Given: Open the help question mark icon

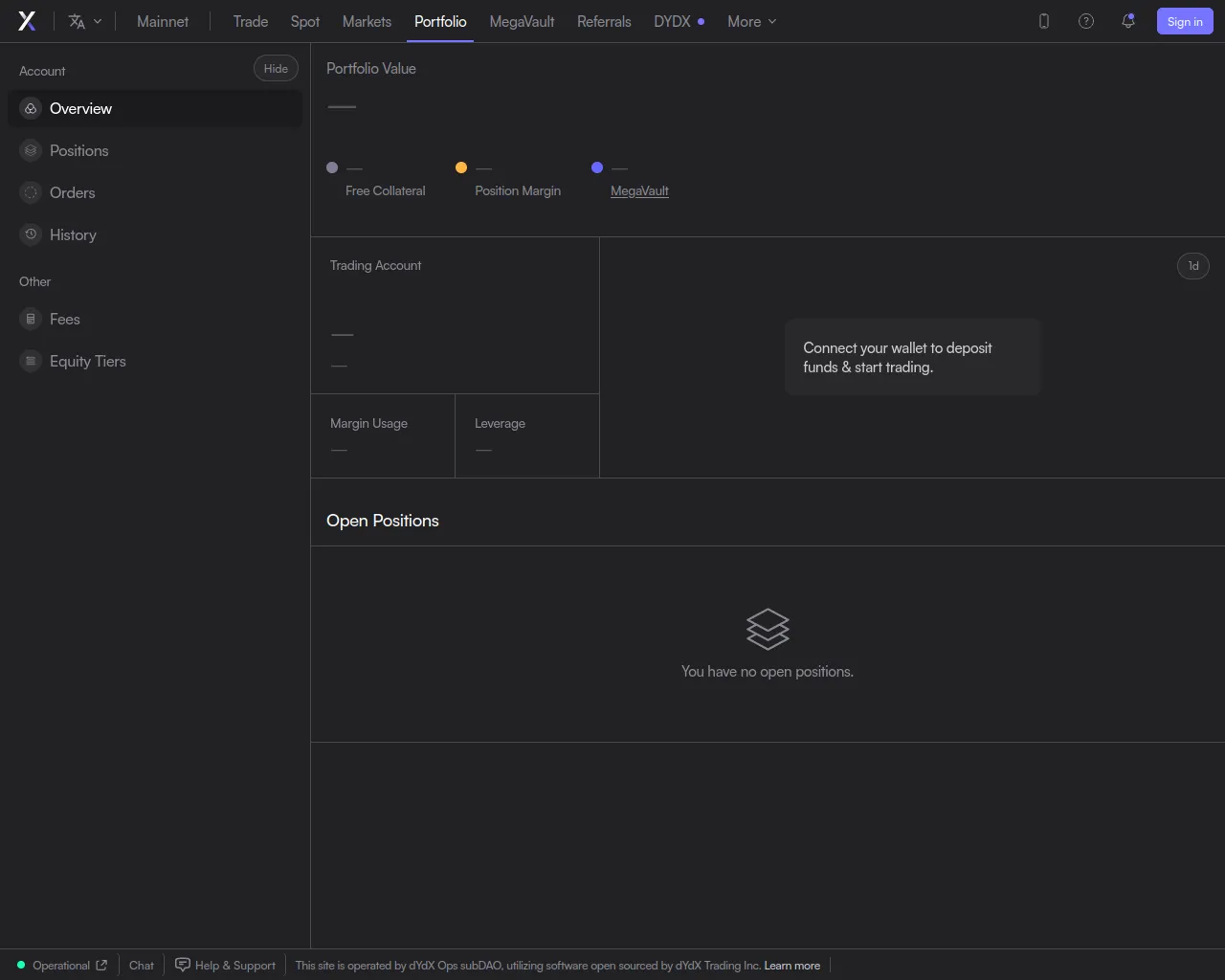Looking at the screenshot, I should 1086,21.
